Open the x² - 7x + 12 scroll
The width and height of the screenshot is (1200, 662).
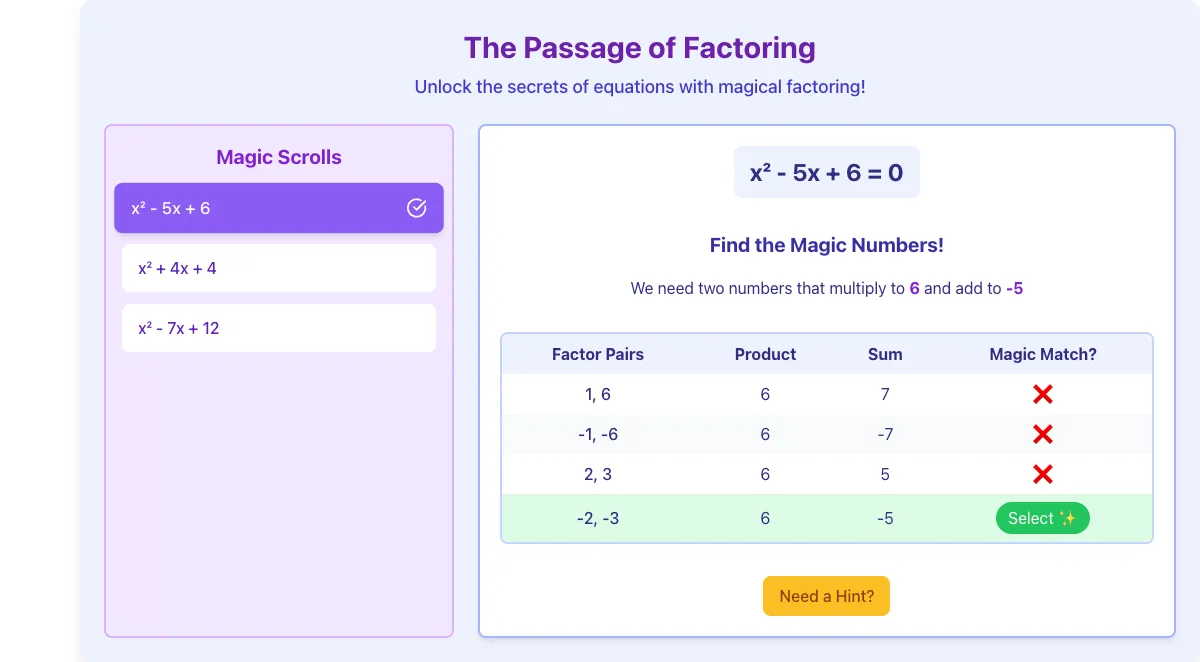(x=279, y=328)
